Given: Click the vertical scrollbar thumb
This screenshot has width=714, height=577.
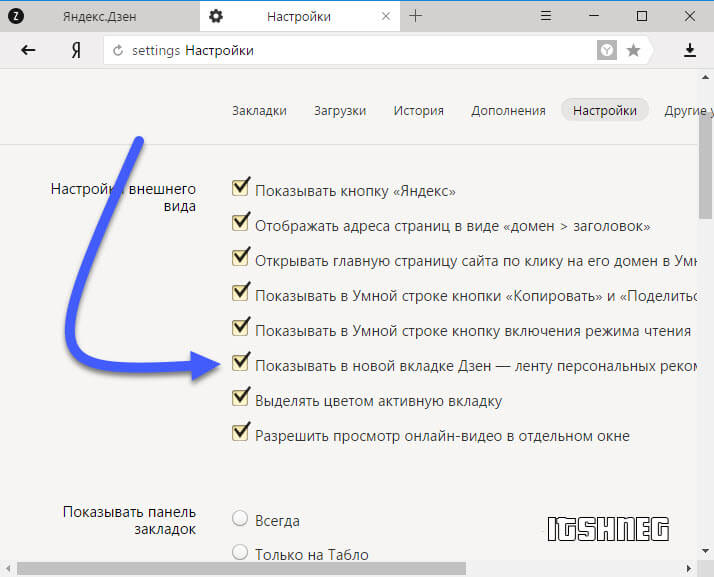Looking at the screenshot, I should tap(705, 167).
